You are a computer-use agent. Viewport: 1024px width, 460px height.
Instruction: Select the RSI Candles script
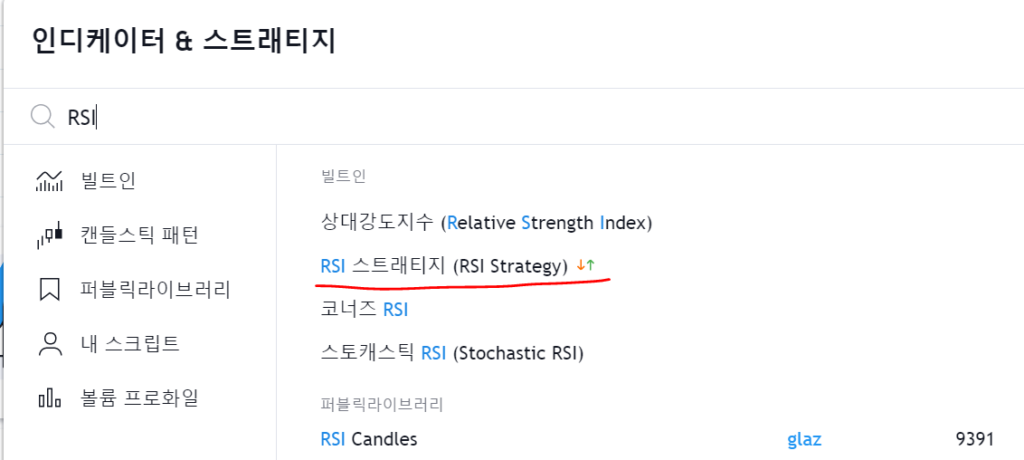tap(368, 439)
